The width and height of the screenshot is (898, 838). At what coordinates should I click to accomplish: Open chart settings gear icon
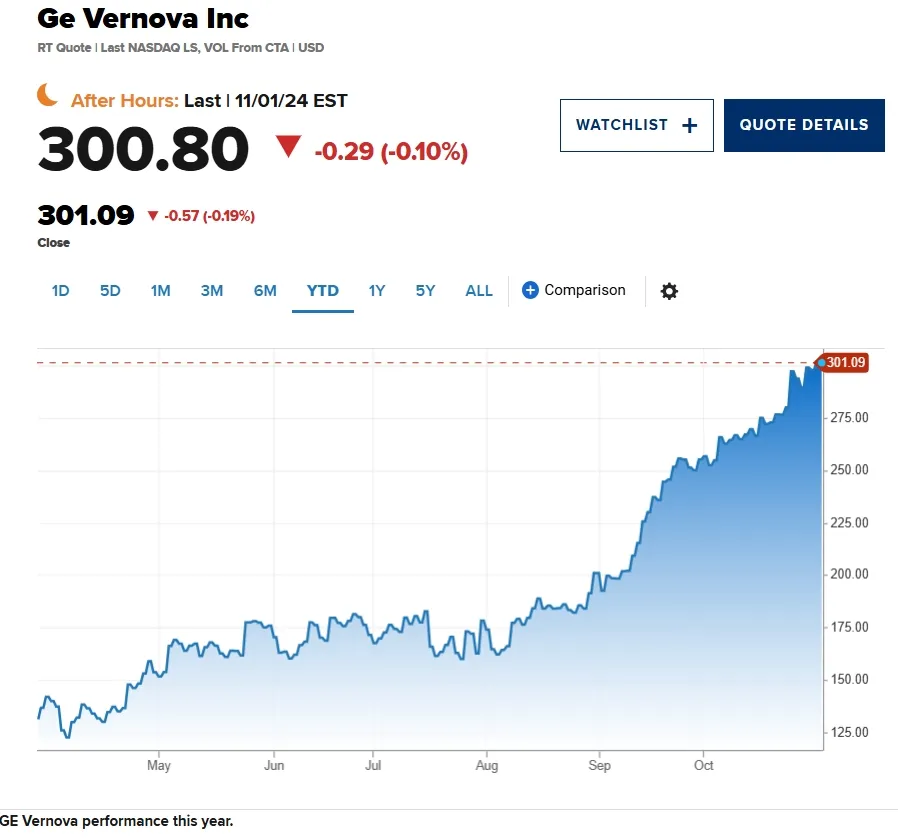669,291
